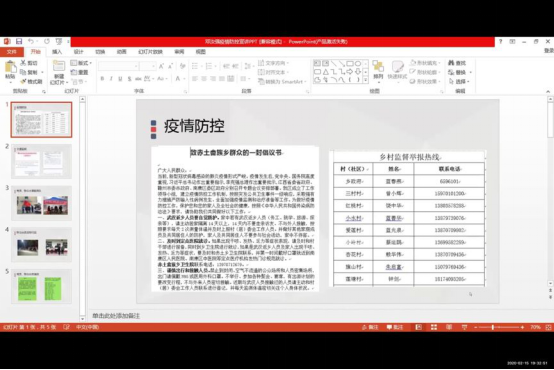
Task: Open the Insert ribbon tab
Action: (x=57, y=52)
